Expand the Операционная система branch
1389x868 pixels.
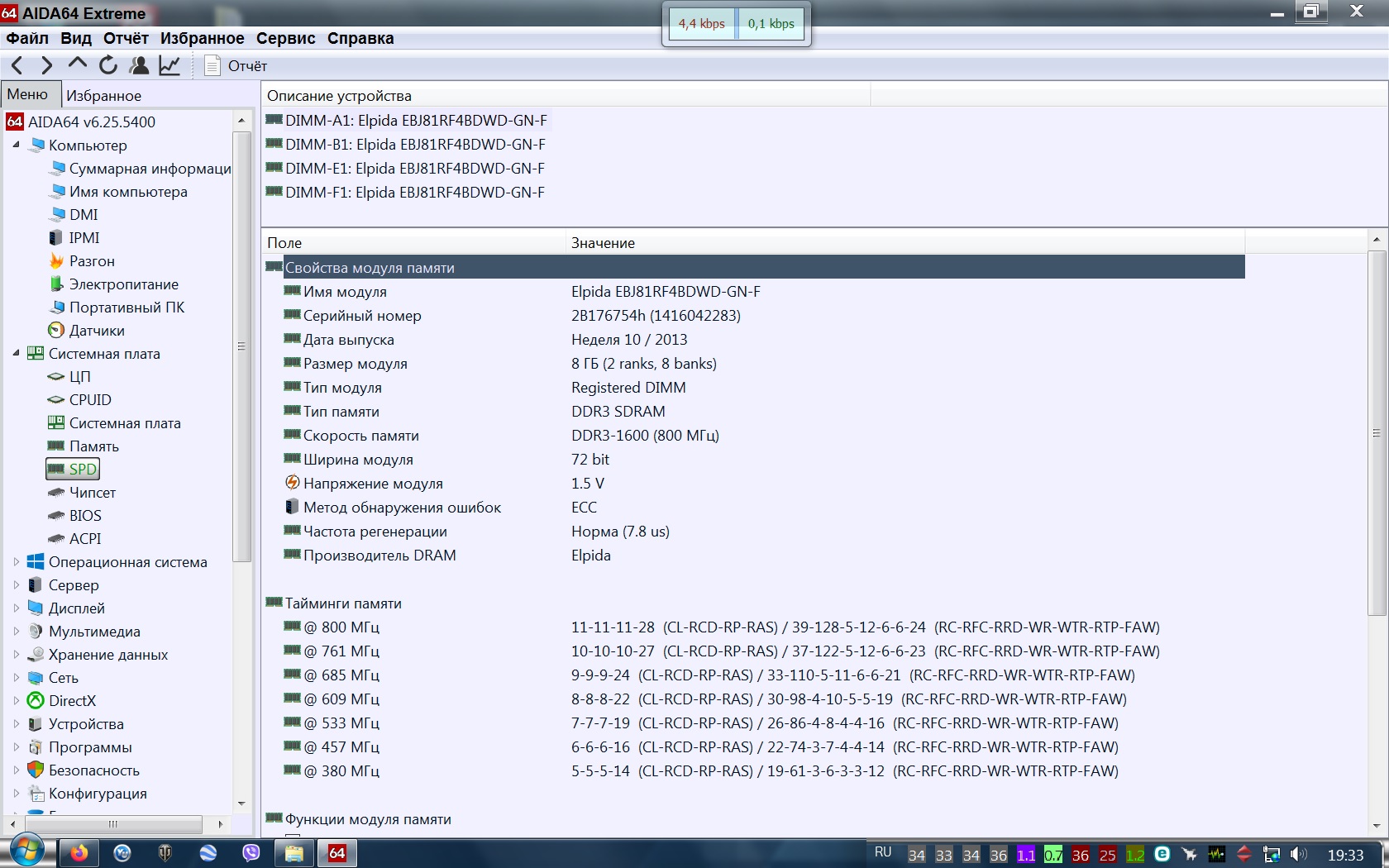click(x=16, y=561)
